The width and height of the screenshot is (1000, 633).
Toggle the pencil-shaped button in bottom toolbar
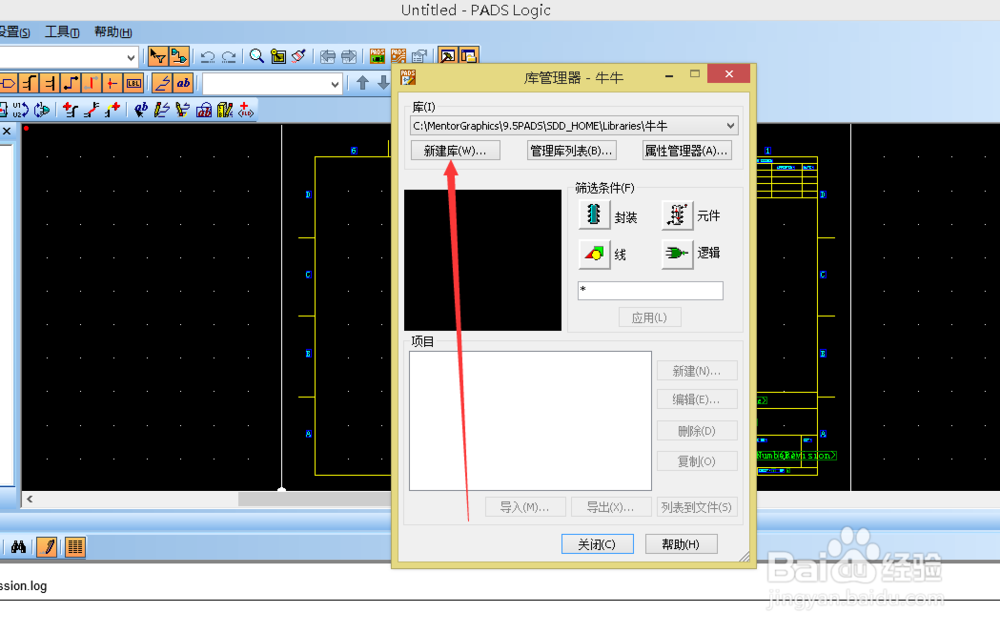46,547
